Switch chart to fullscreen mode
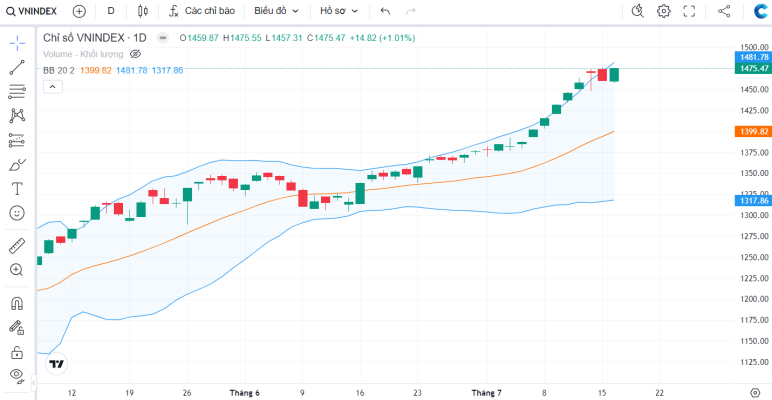The height and width of the screenshot is (400, 772). pos(689,11)
